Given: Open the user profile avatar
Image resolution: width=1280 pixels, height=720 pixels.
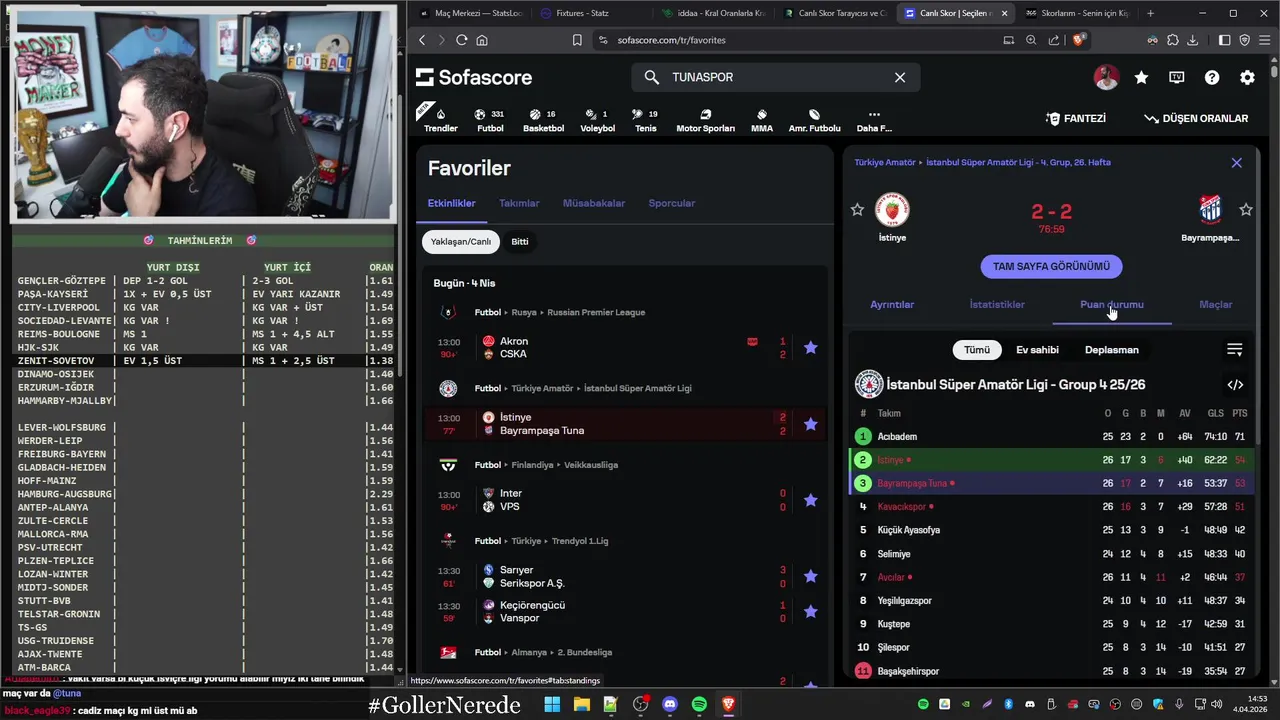Looking at the screenshot, I should pos(1106,77).
